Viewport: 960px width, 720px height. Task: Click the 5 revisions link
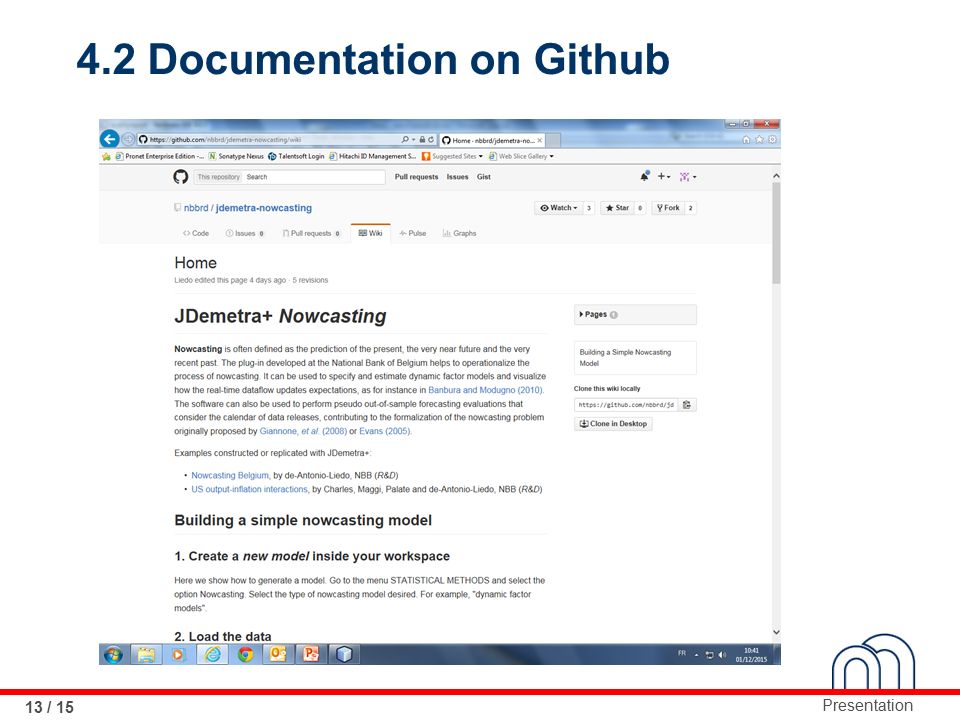[x=310, y=280]
